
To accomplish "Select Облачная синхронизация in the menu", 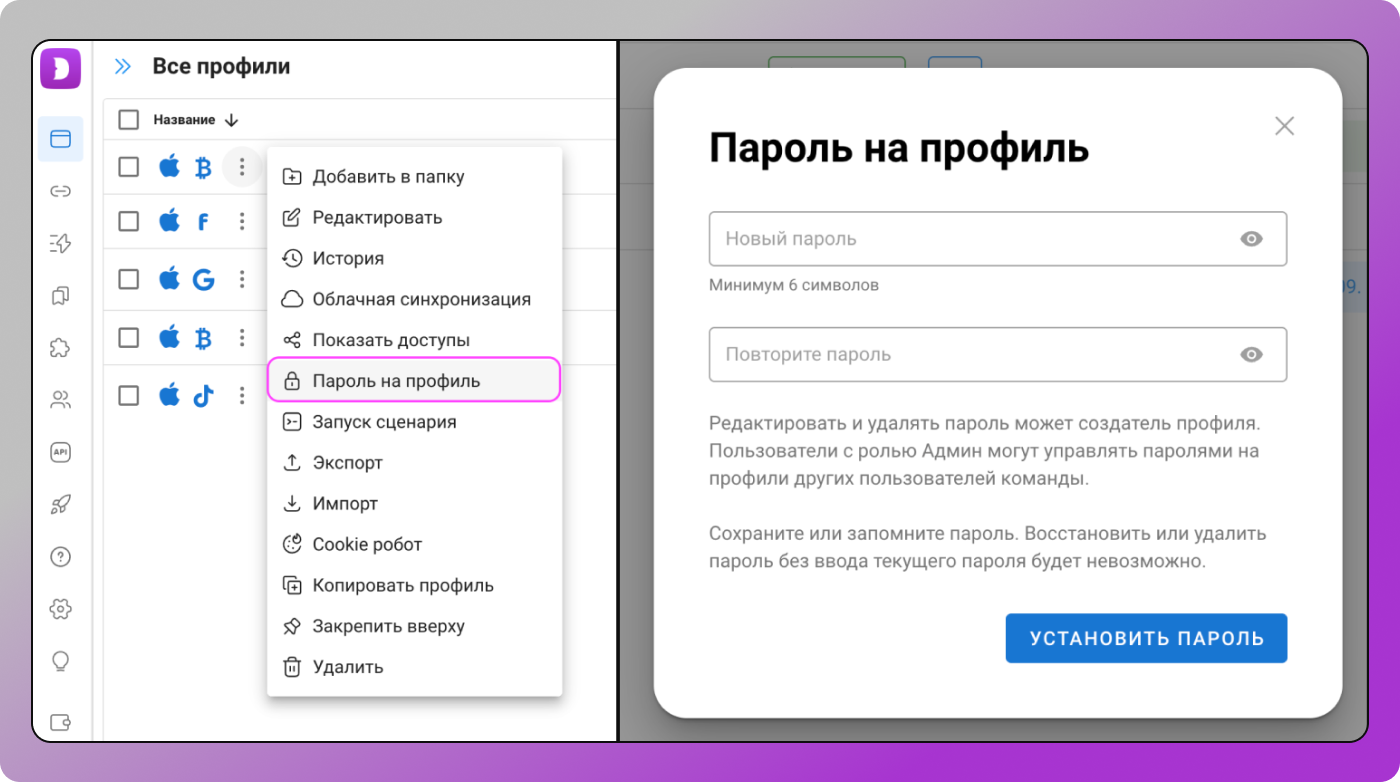I will (420, 299).
